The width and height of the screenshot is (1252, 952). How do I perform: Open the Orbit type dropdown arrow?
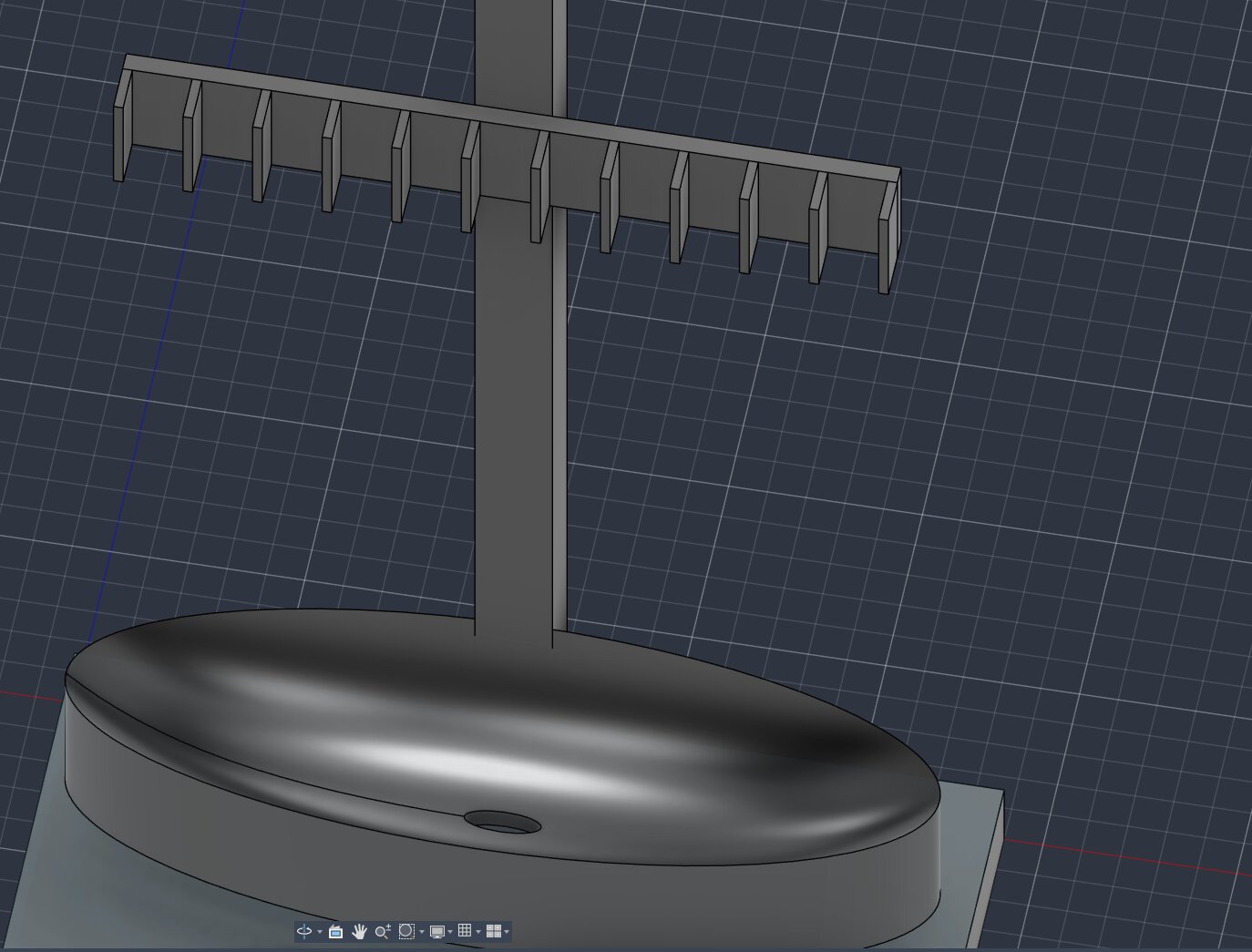[320, 931]
